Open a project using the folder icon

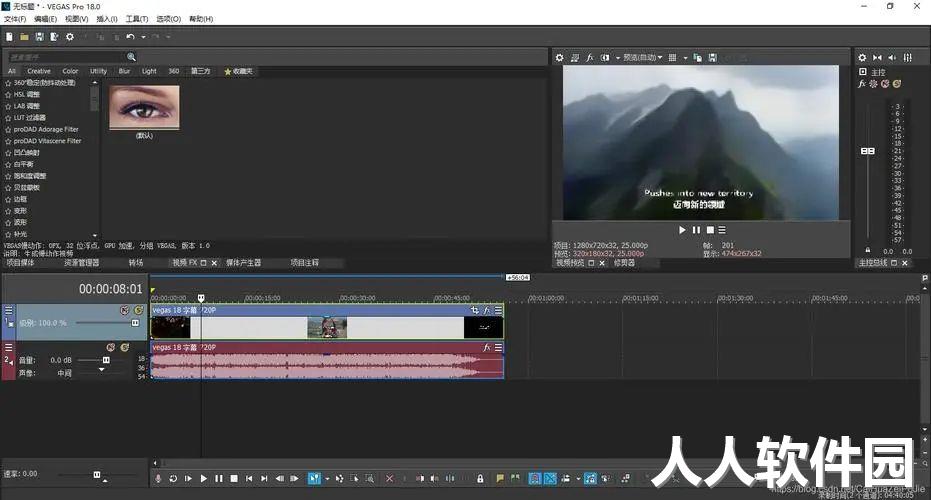point(24,37)
